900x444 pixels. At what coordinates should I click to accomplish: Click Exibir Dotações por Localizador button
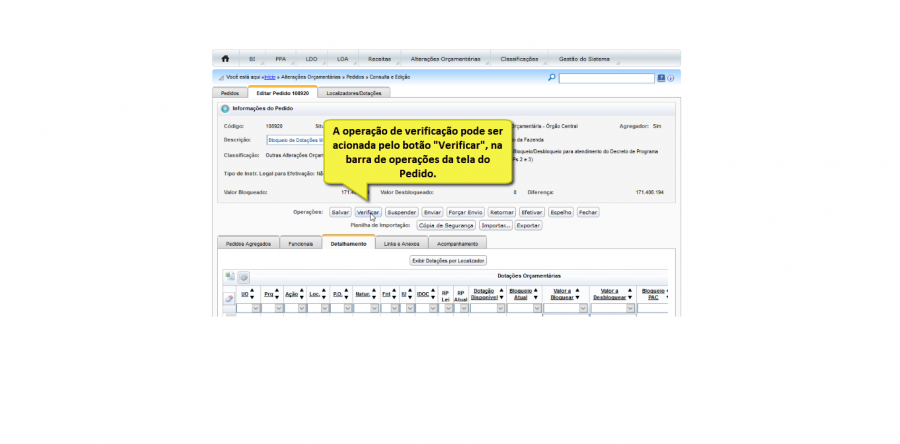pos(448,260)
